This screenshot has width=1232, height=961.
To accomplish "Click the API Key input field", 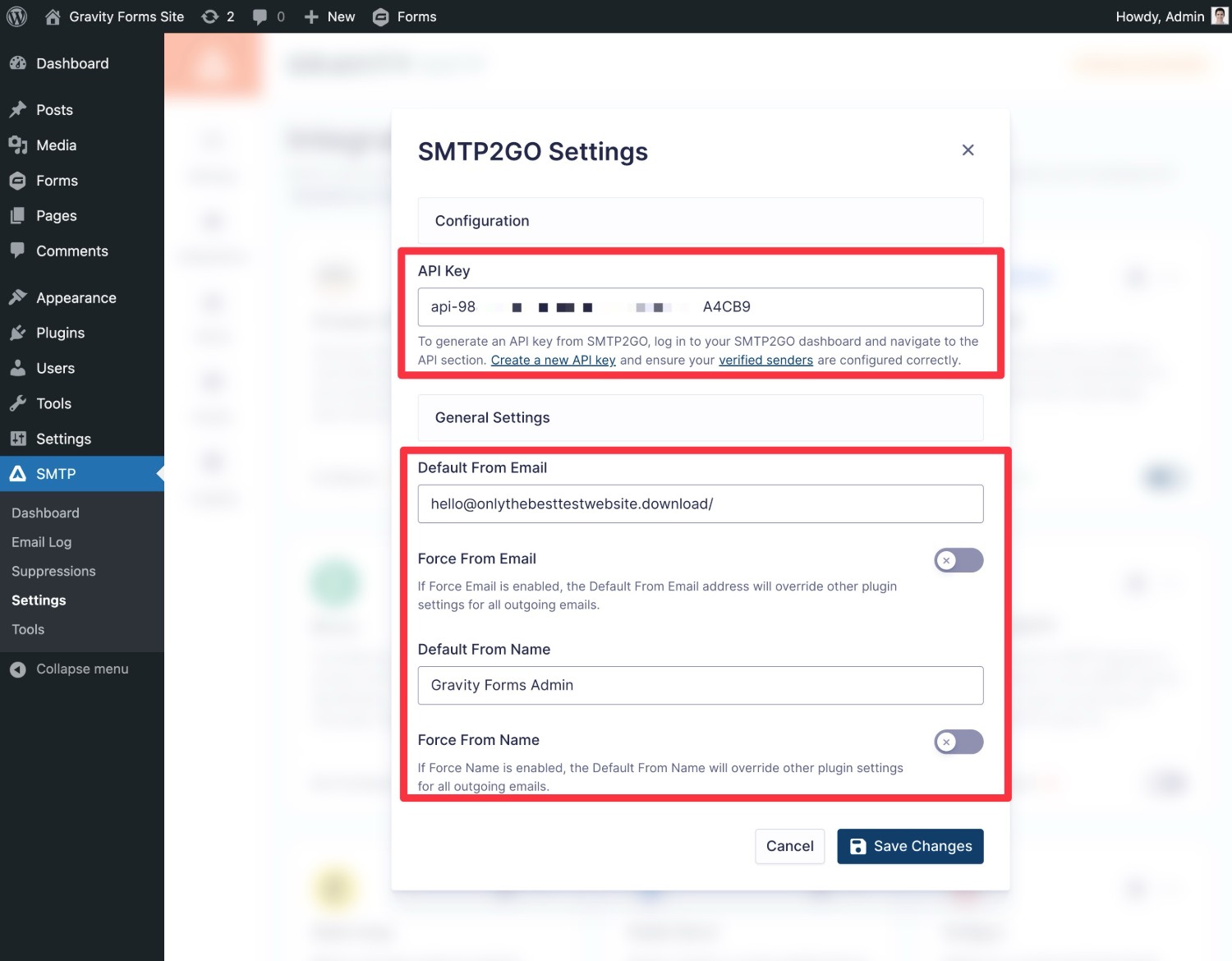I will 701,307.
